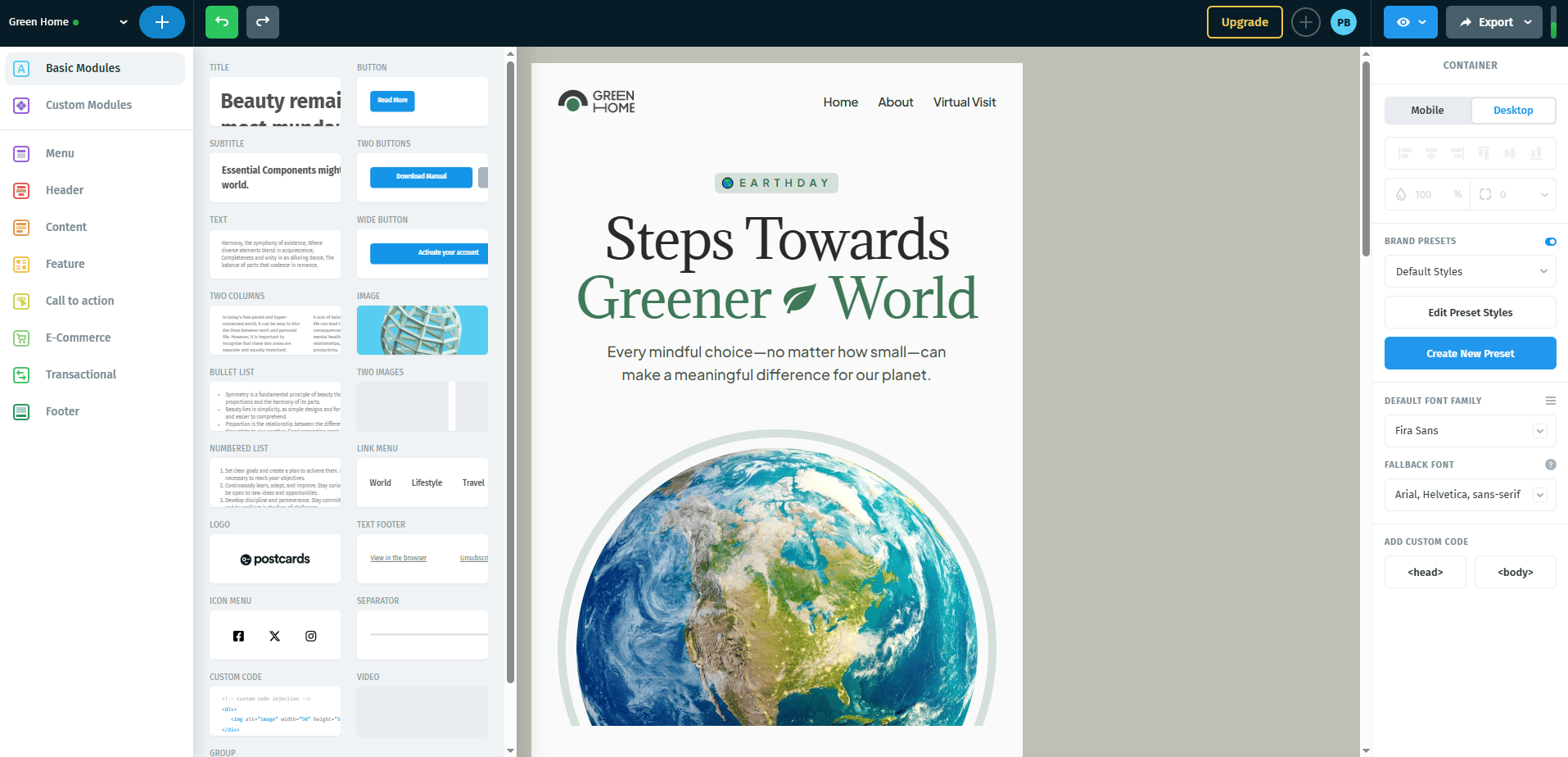Viewport: 1568px width, 757px height.
Task: Select the Two Buttons module thumbnail
Action: [x=423, y=178]
